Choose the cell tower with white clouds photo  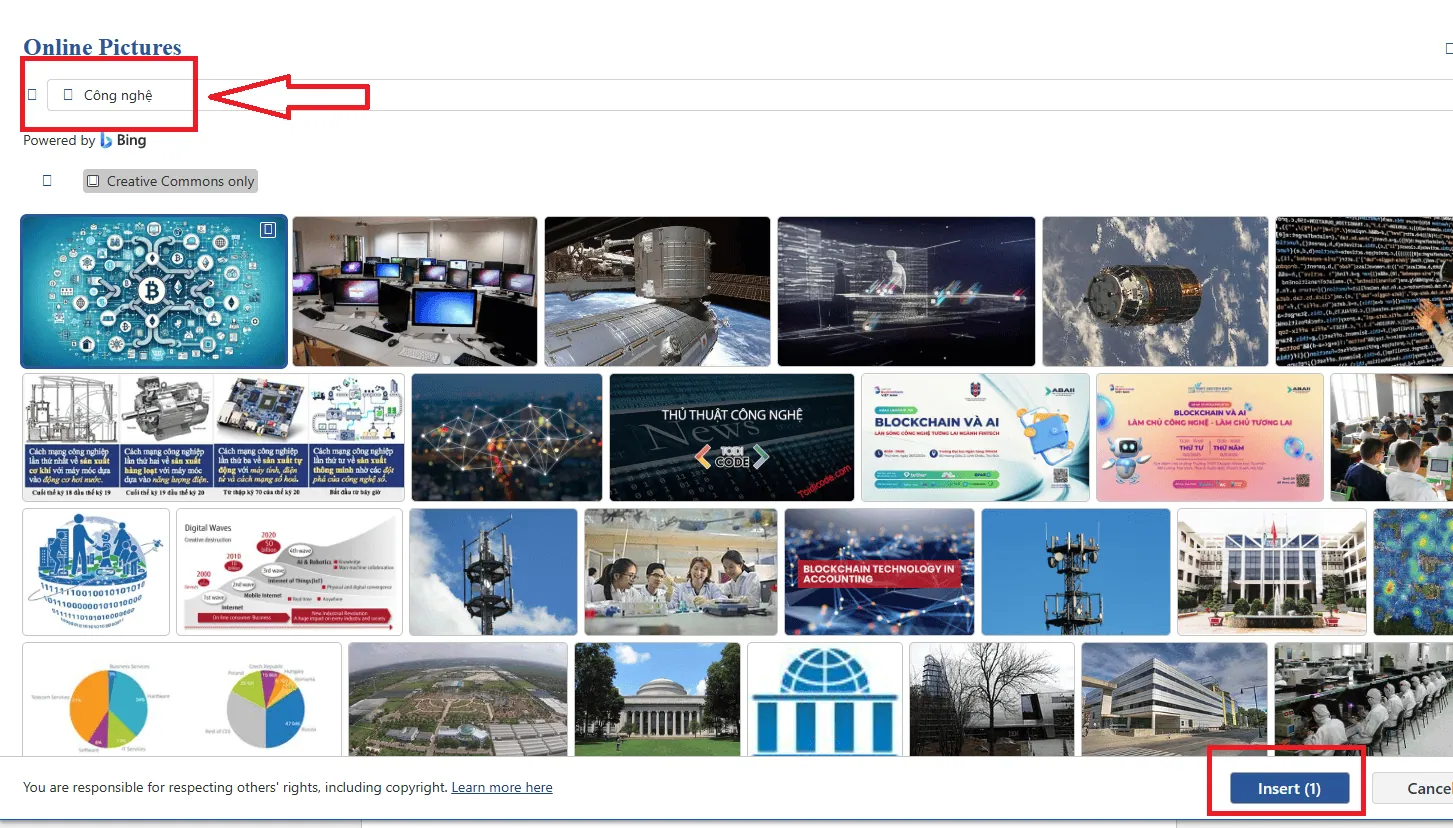tap(493, 572)
